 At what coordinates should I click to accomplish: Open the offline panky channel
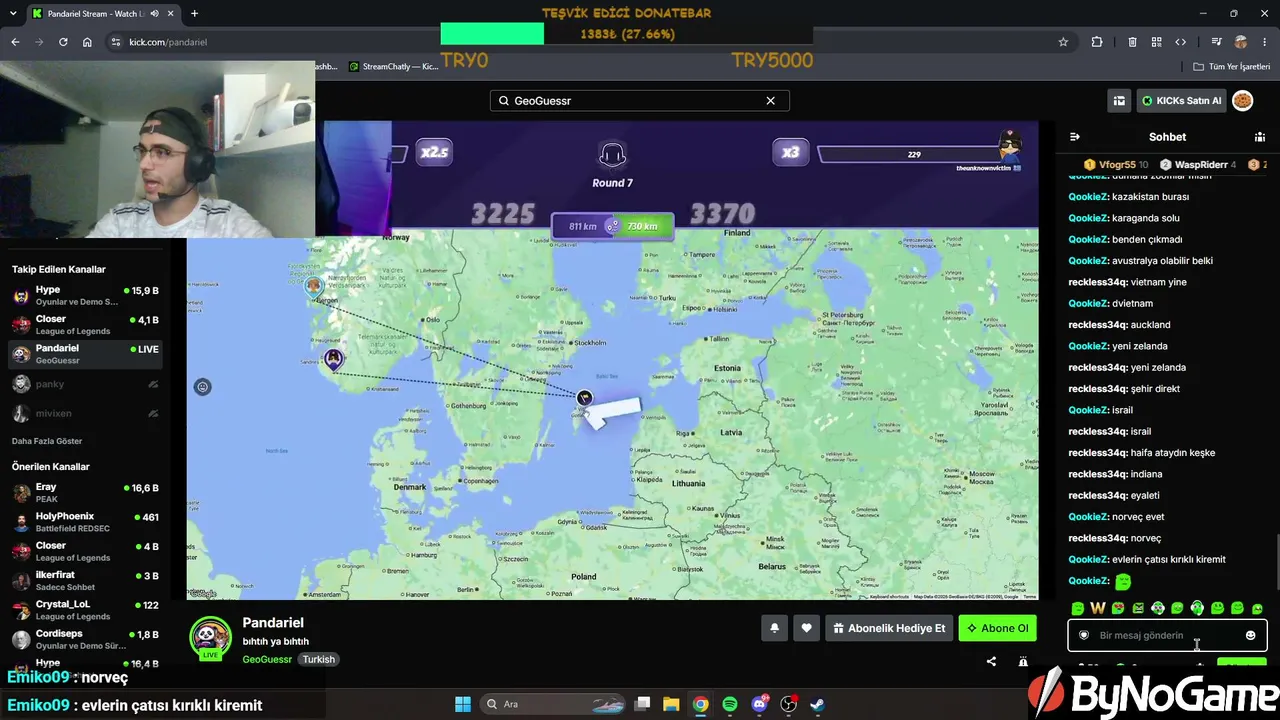pos(85,384)
